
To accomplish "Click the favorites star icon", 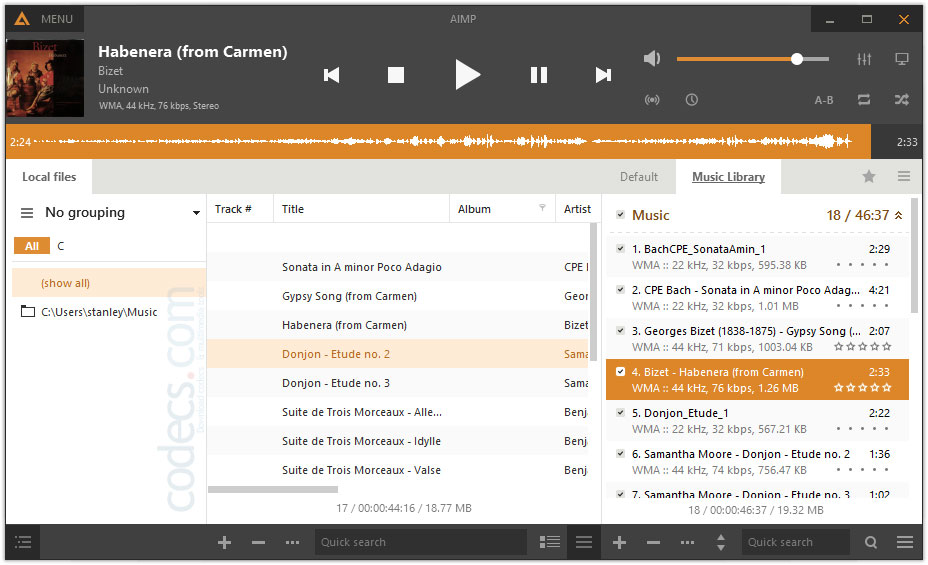I will pyautogui.click(x=869, y=176).
